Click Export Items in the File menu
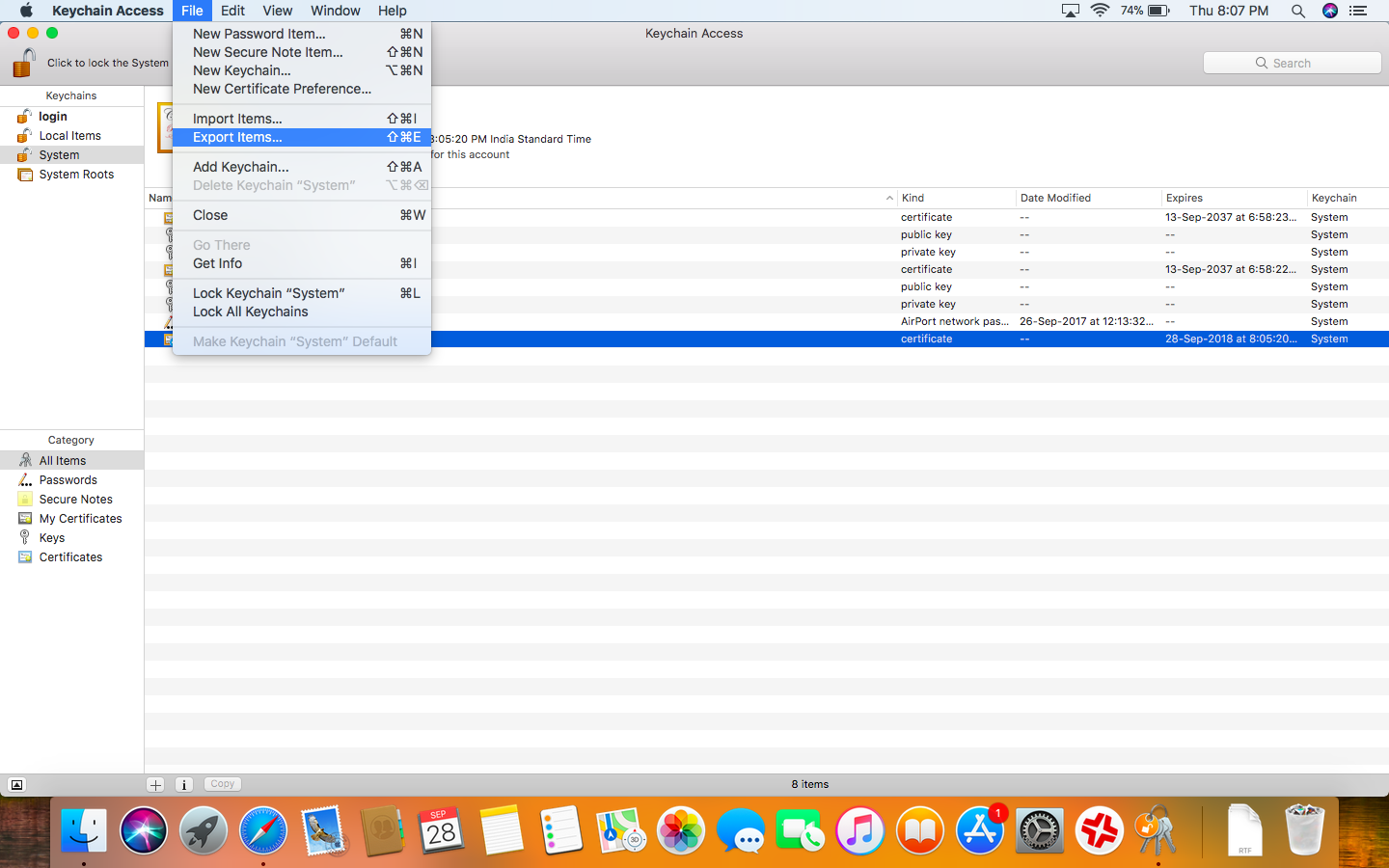Image resolution: width=1389 pixels, height=868 pixels. pyautogui.click(x=302, y=137)
